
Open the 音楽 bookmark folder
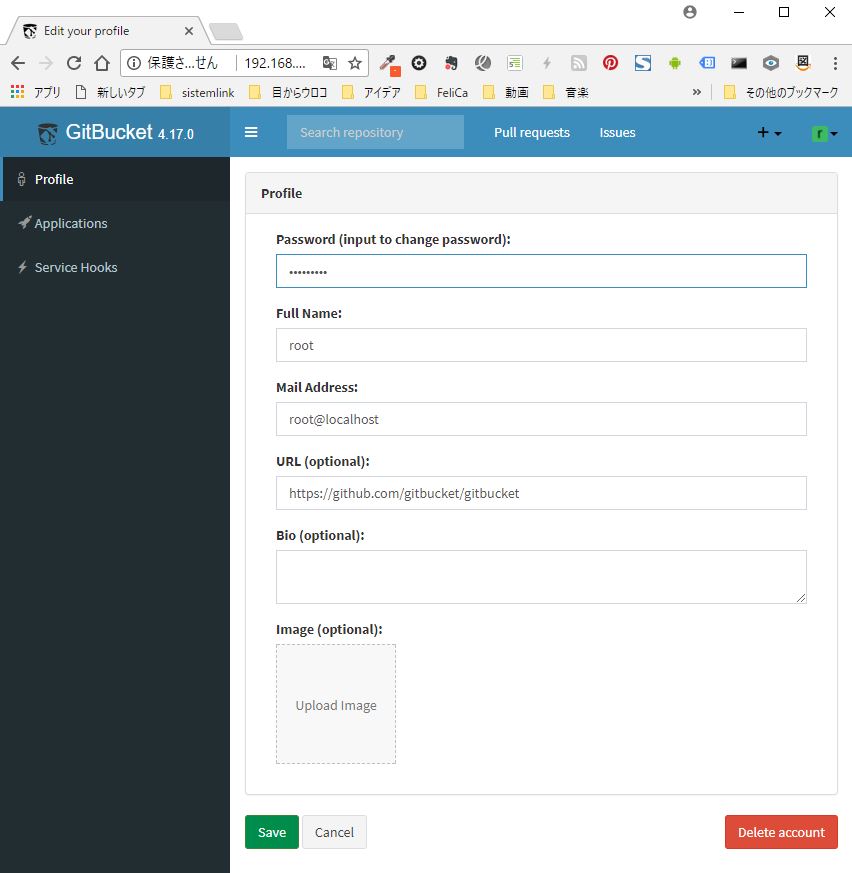566,92
